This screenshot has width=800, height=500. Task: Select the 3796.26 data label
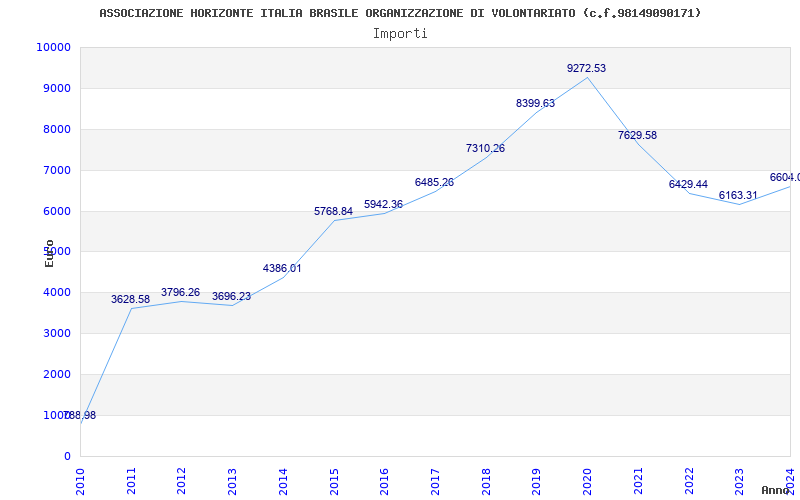pyautogui.click(x=181, y=293)
